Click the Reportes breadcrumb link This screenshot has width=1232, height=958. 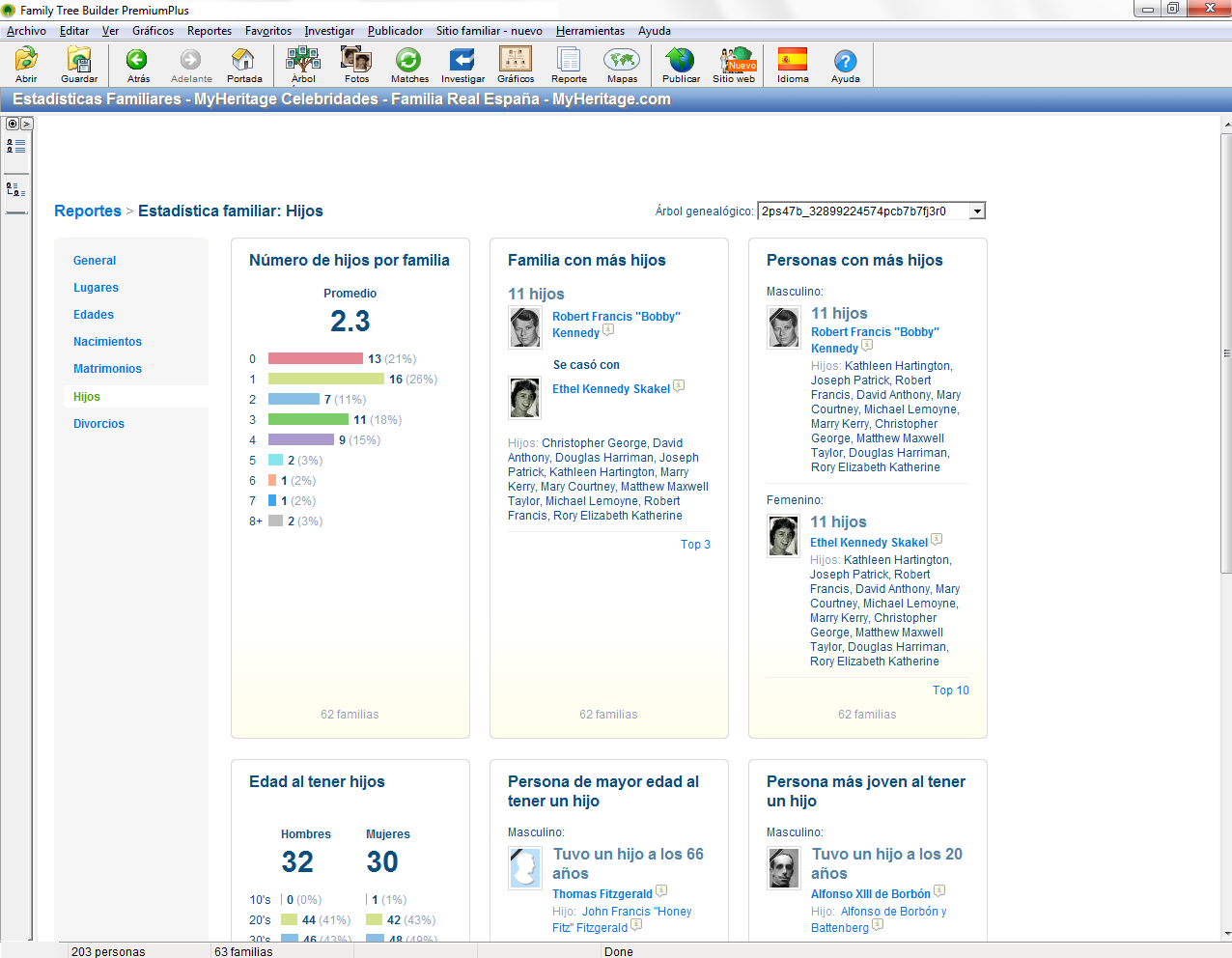(x=88, y=211)
